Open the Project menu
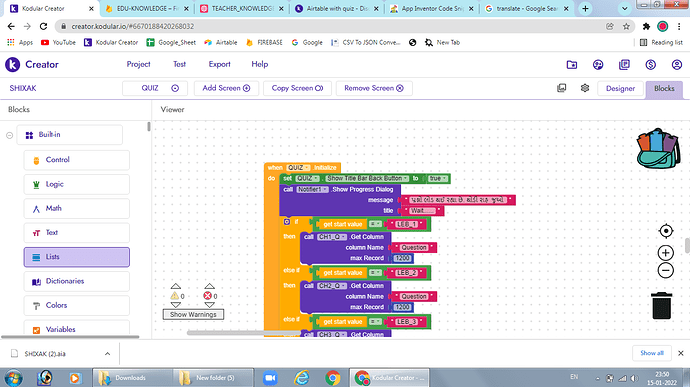The width and height of the screenshot is (690, 387). pyautogui.click(x=138, y=64)
